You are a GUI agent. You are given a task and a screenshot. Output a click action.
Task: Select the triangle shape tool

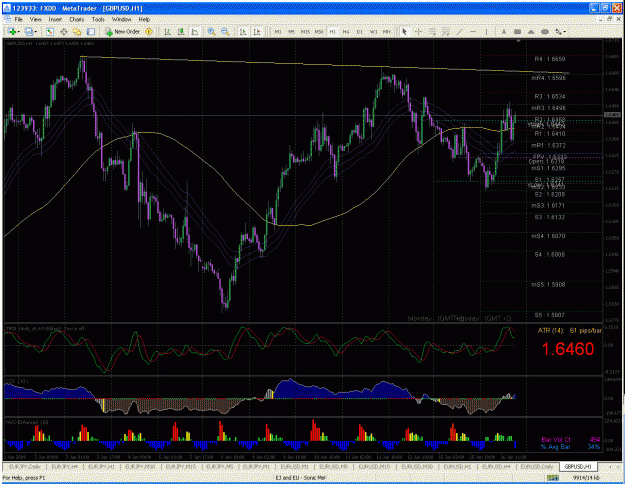pos(531,31)
